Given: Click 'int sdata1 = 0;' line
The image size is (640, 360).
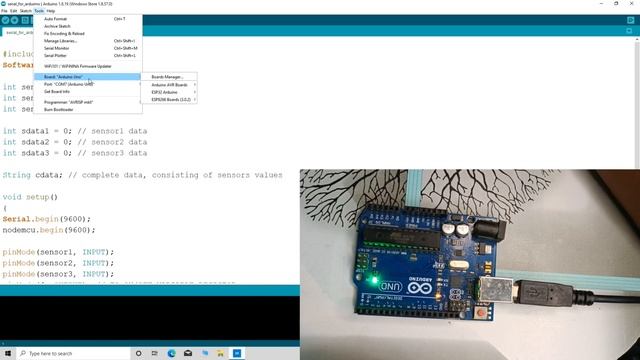Looking at the screenshot, I should [75, 131].
